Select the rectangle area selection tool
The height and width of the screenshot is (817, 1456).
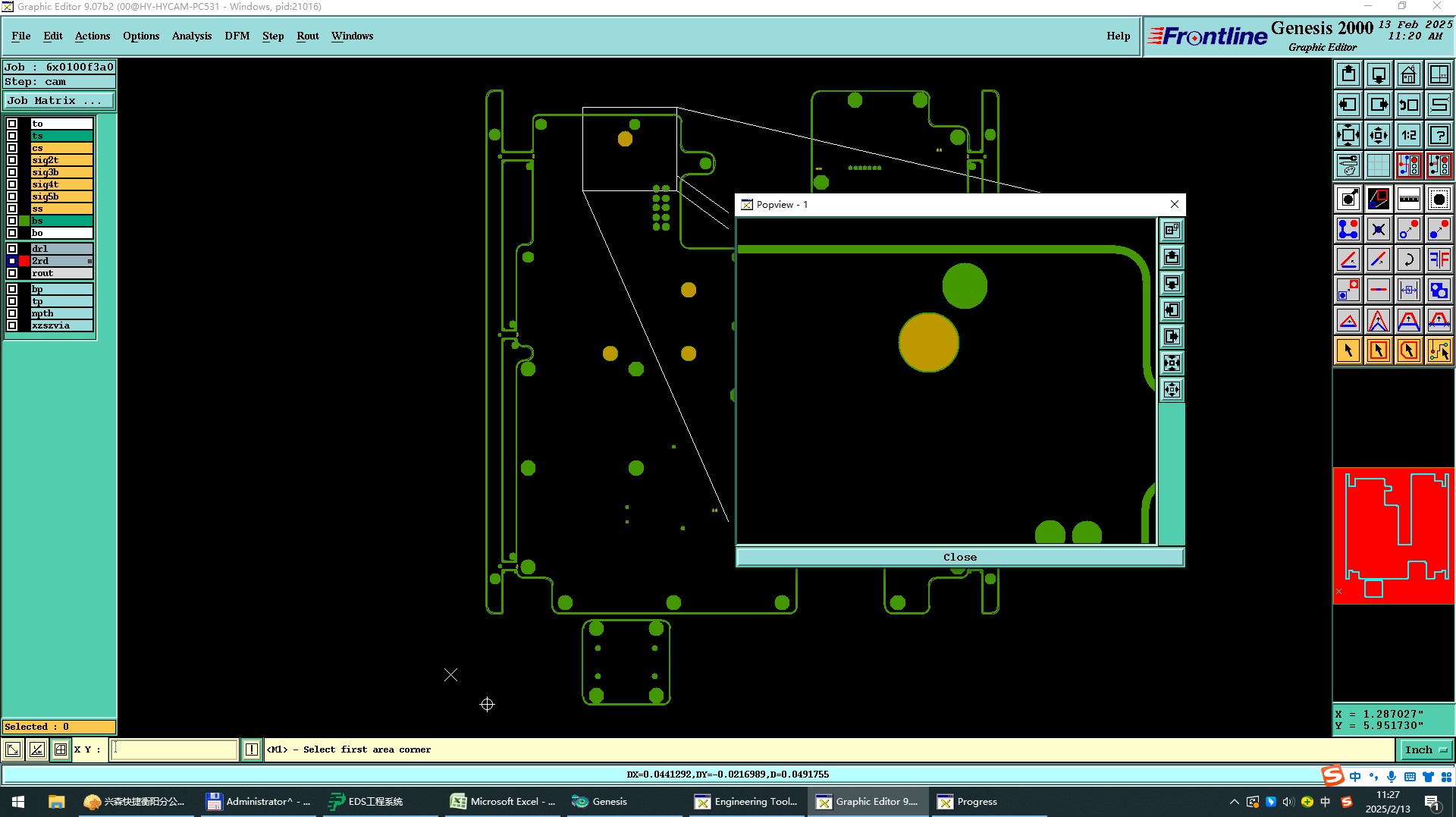click(x=1379, y=350)
